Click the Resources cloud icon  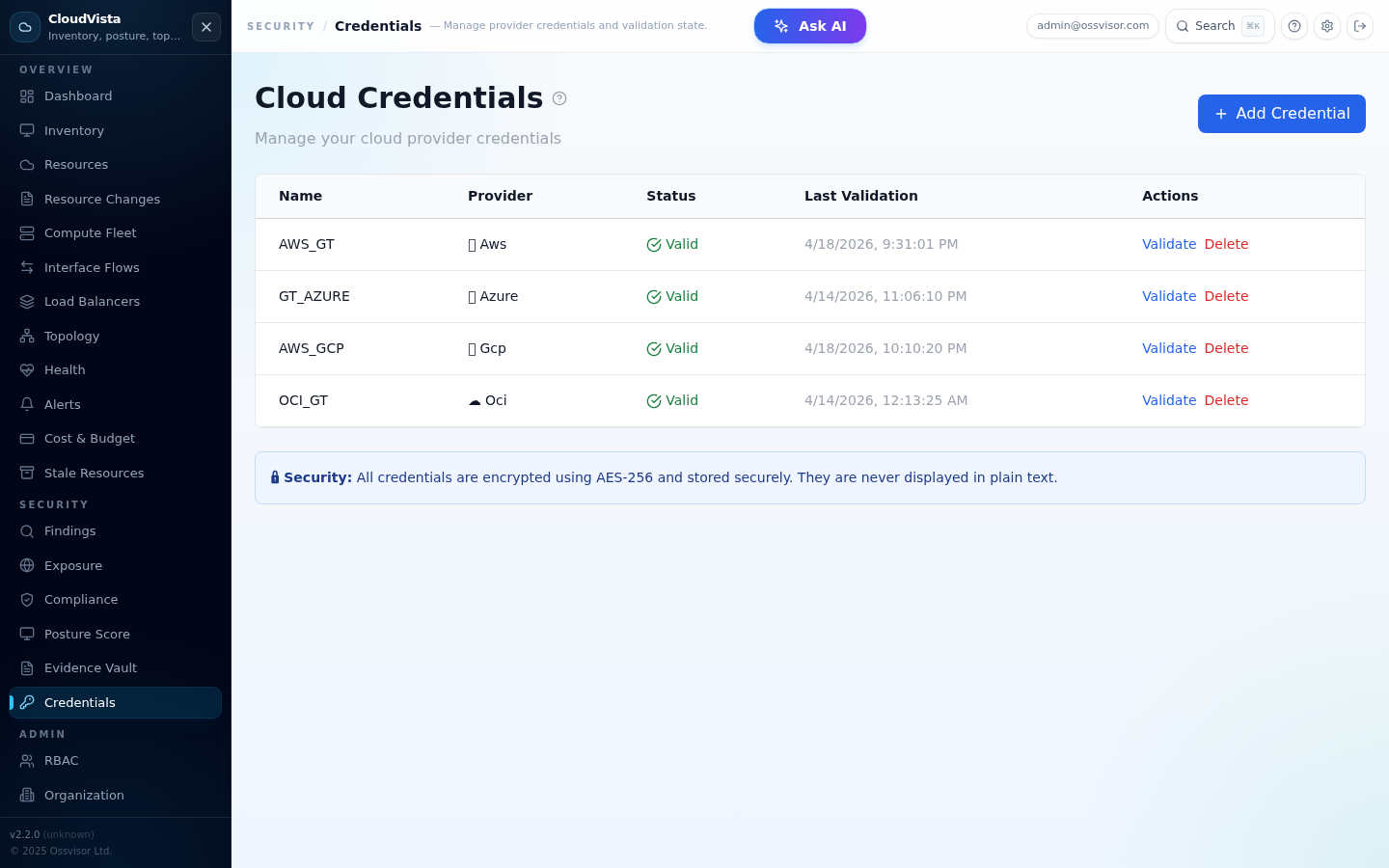27,165
